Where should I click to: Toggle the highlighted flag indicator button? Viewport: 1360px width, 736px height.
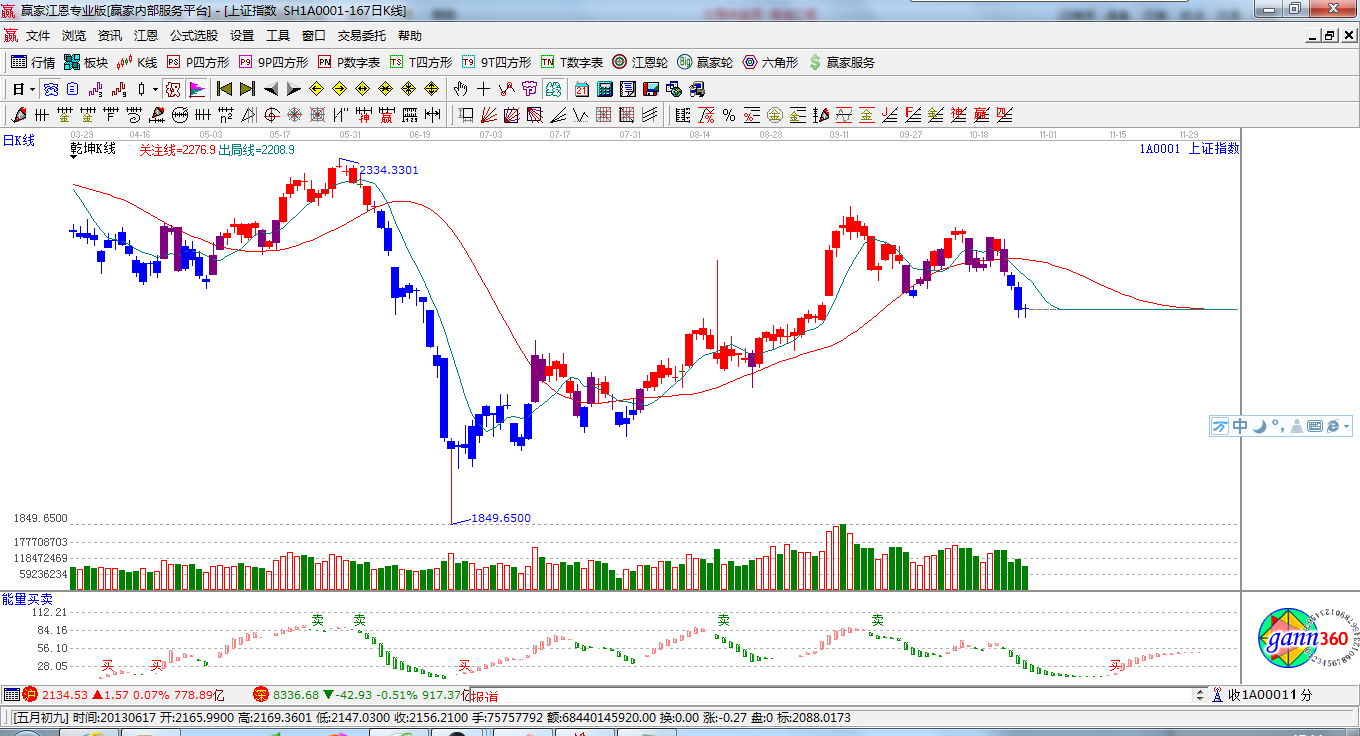point(196,89)
